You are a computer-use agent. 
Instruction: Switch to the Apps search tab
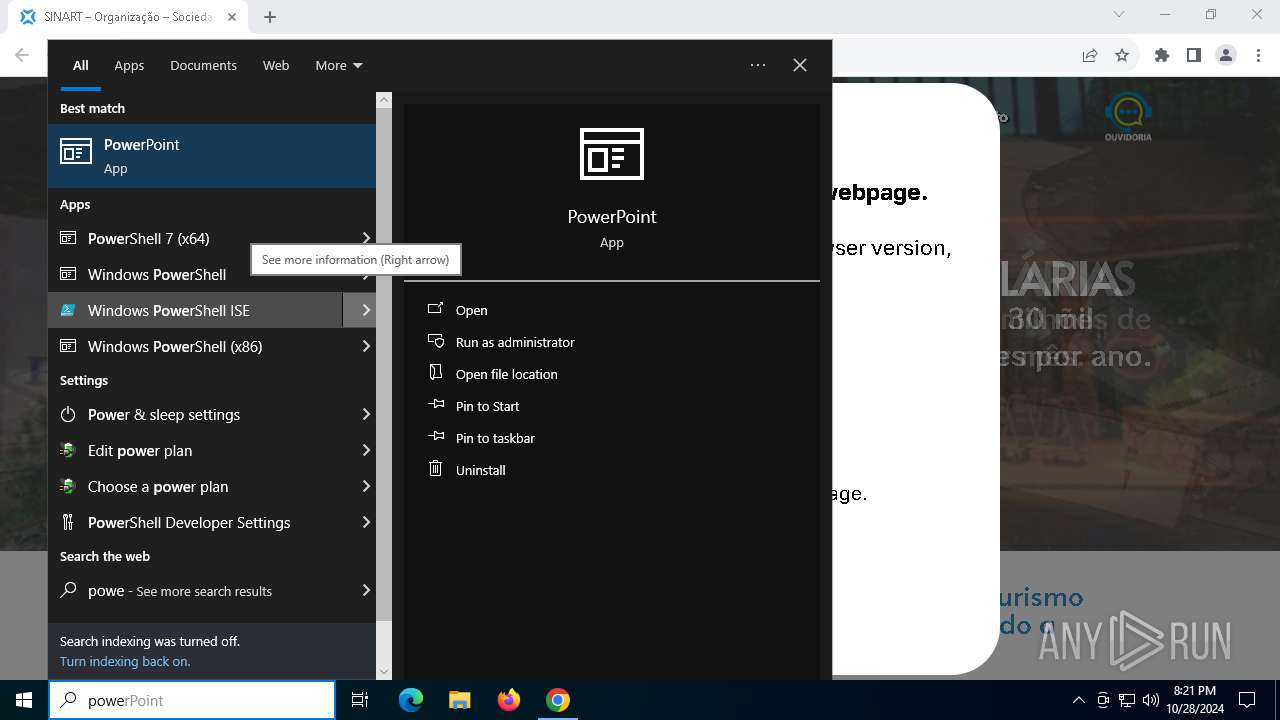coord(129,65)
